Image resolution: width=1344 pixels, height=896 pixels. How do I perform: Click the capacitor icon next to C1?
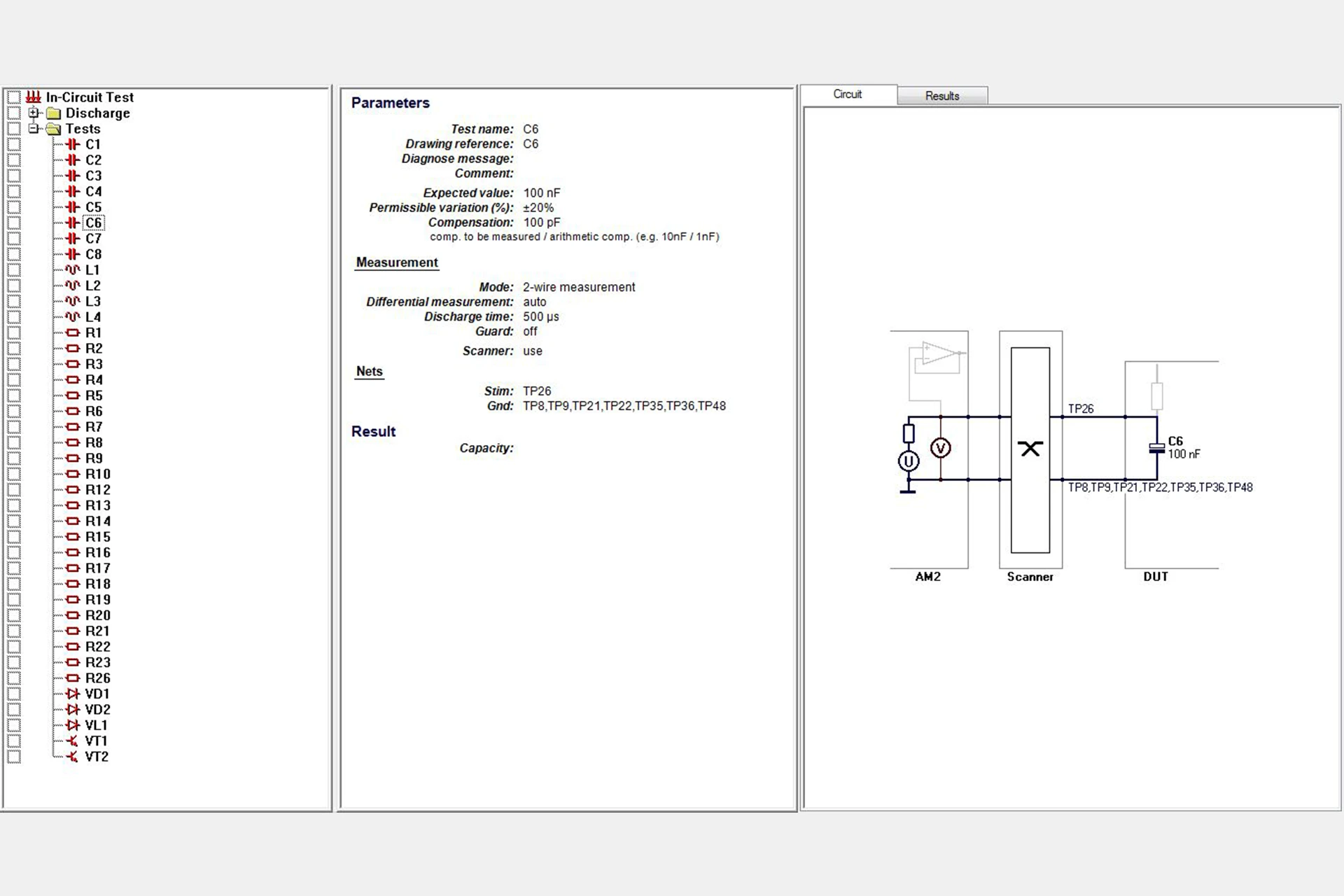click(73, 144)
